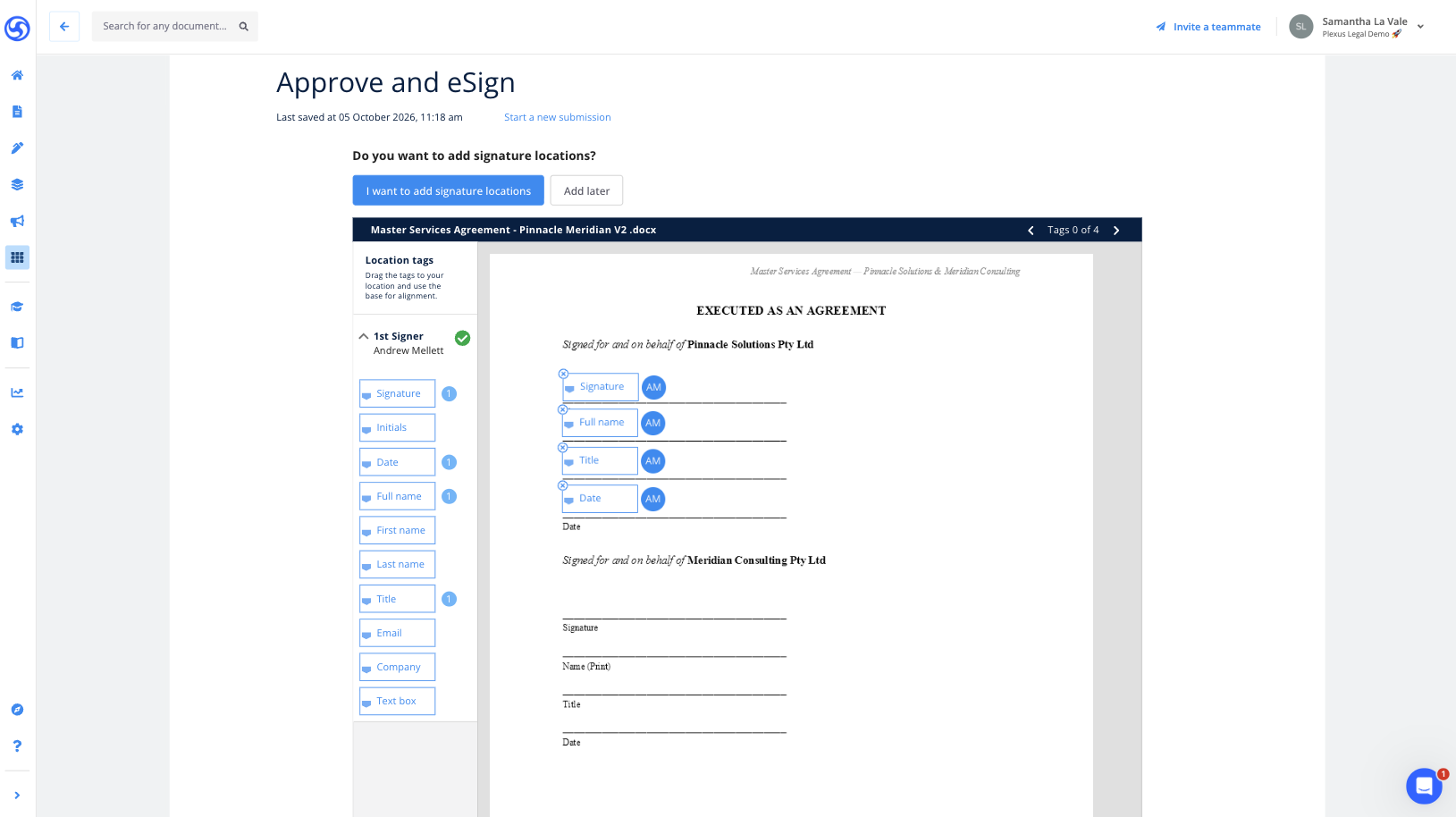Screen dimensions: 1456x817
Task: Click the AM avatar next to placed Full name
Action: [653, 423]
